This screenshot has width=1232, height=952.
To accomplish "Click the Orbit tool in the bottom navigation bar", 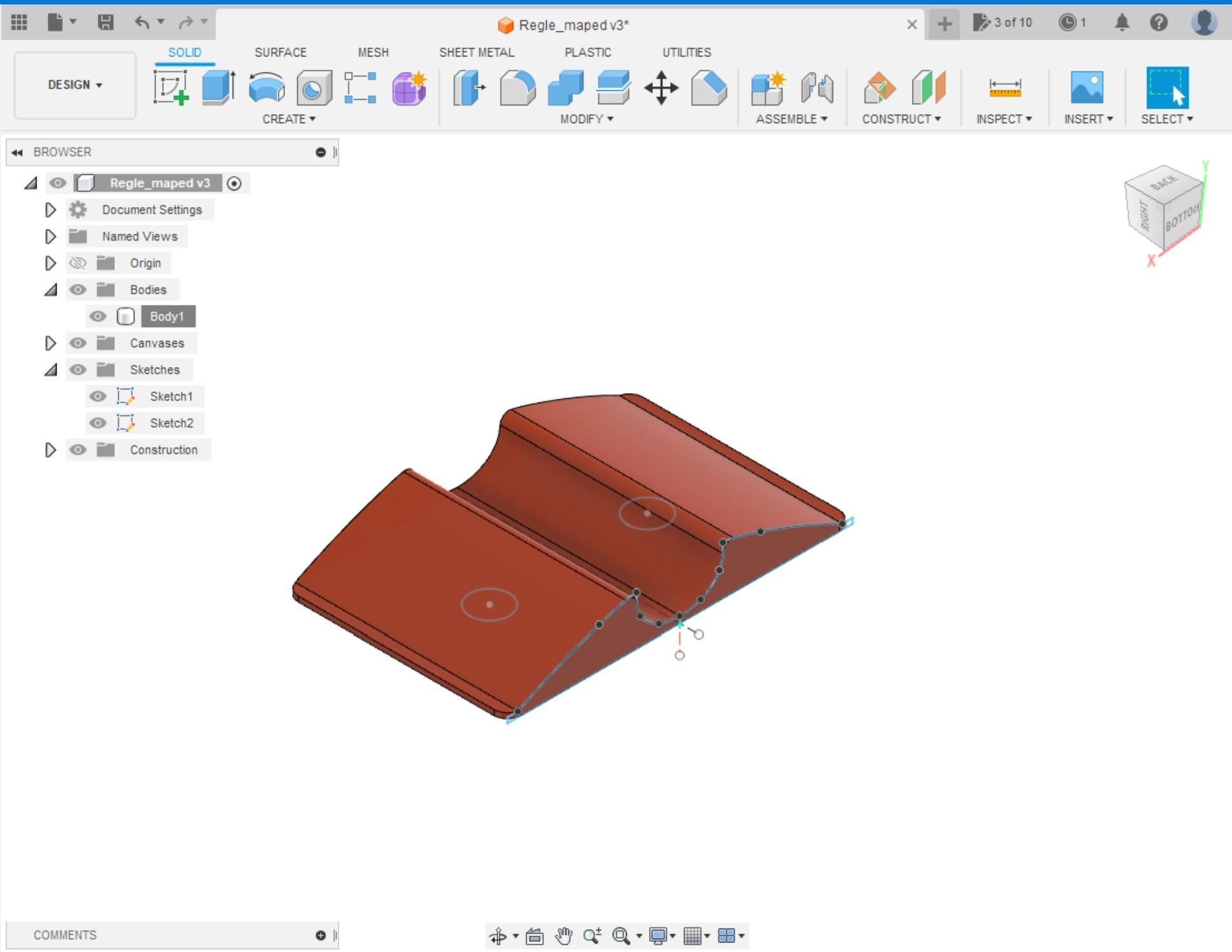I will coord(498,935).
